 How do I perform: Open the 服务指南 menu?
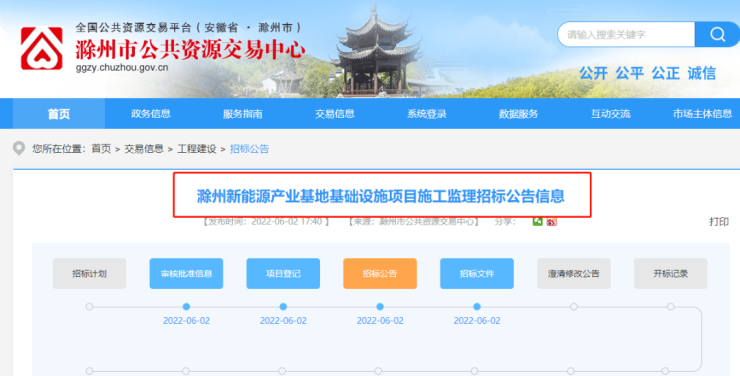click(243, 114)
